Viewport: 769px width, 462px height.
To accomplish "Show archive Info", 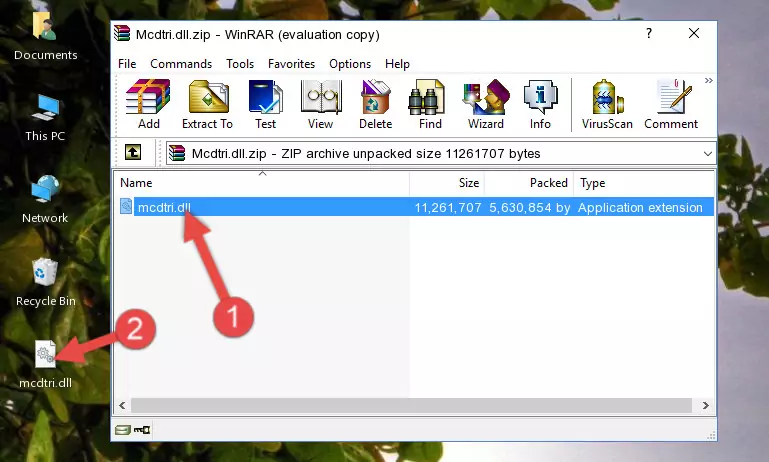I will click(x=540, y=104).
